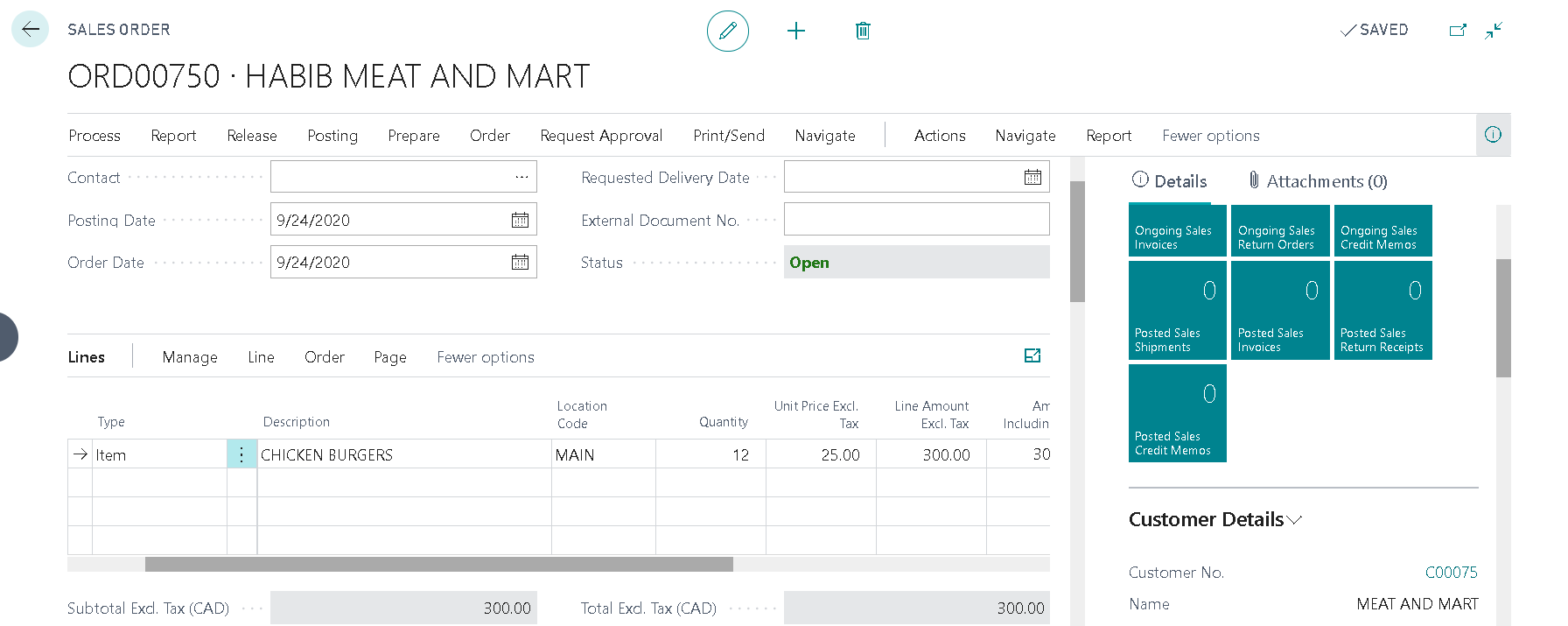Image resolution: width=1568 pixels, height=626 pixels.
Task: Click the plus icon to create new order
Action: point(795,32)
